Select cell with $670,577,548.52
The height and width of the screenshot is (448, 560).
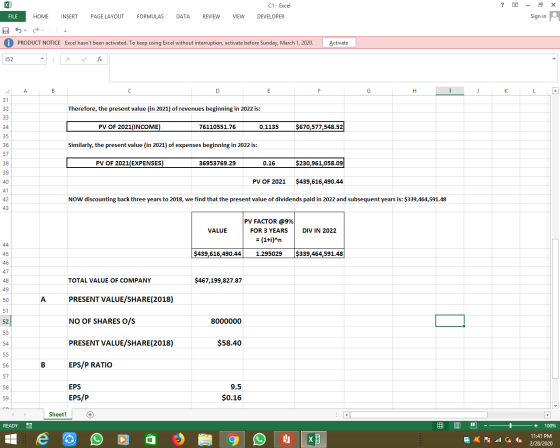click(x=319, y=127)
